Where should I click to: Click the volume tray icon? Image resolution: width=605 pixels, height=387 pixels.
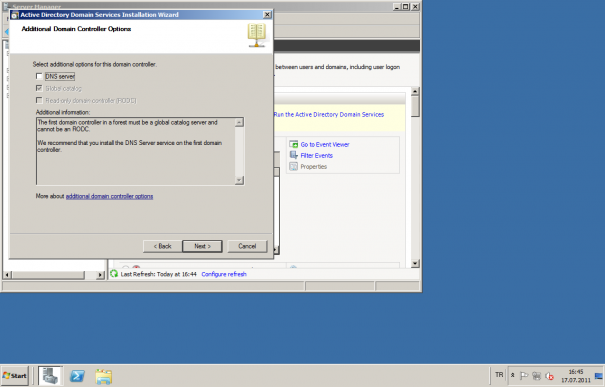click(x=549, y=376)
